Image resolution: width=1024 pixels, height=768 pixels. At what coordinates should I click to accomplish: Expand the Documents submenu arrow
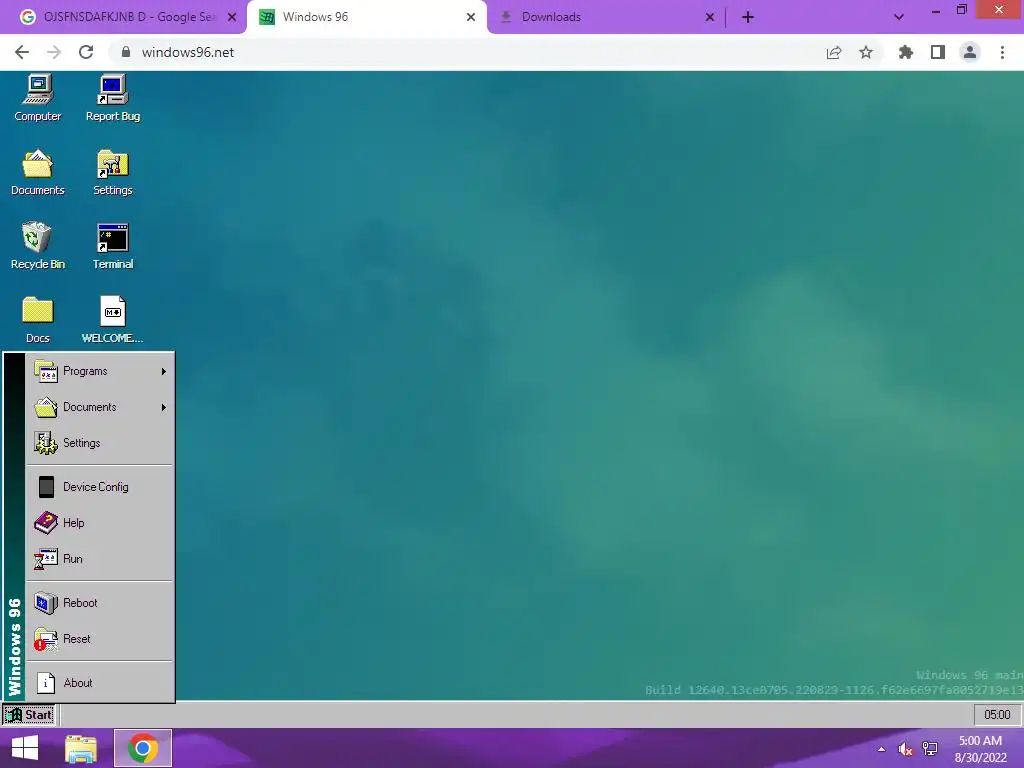pyautogui.click(x=163, y=408)
